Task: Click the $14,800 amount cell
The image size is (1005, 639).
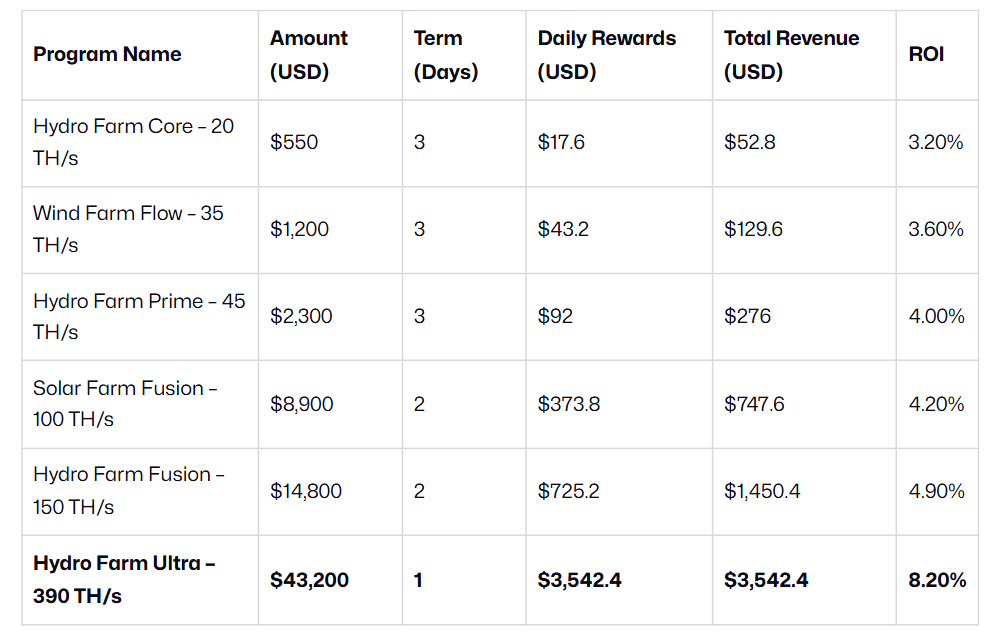Action: click(x=306, y=491)
